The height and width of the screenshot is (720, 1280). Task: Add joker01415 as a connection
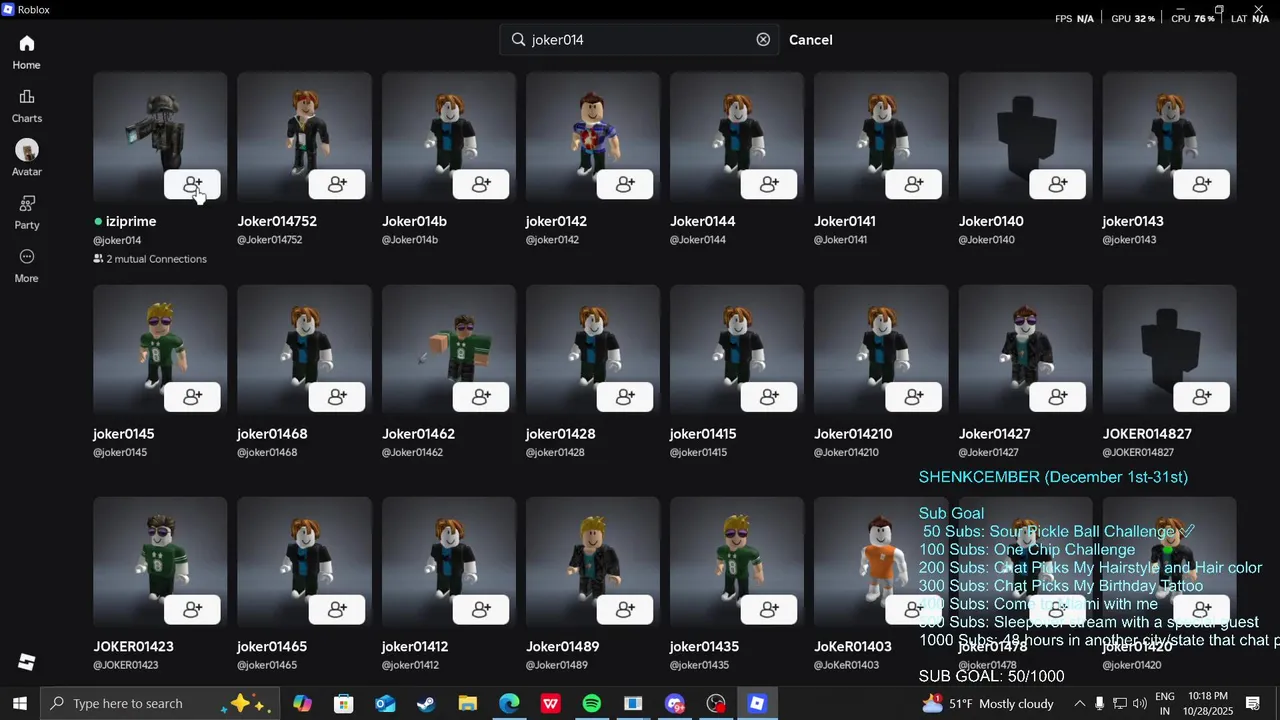tap(769, 398)
